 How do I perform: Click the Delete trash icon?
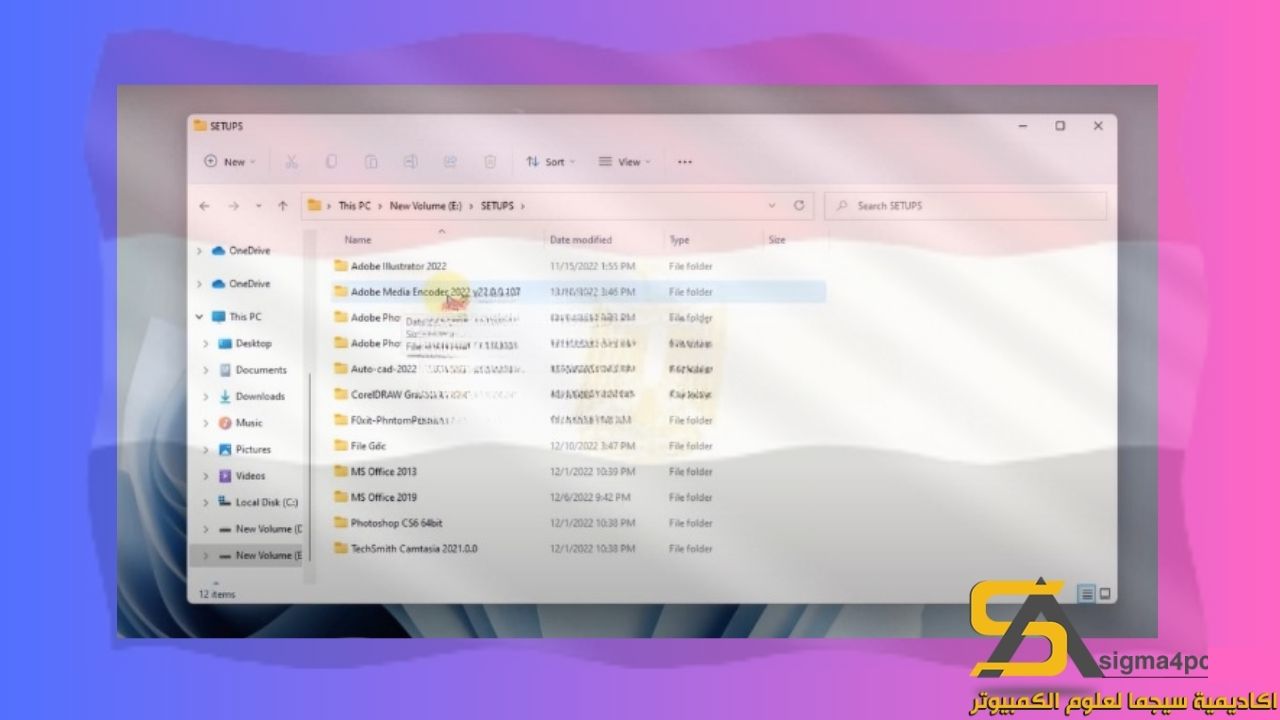pyautogui.click(x=490, y=161)
